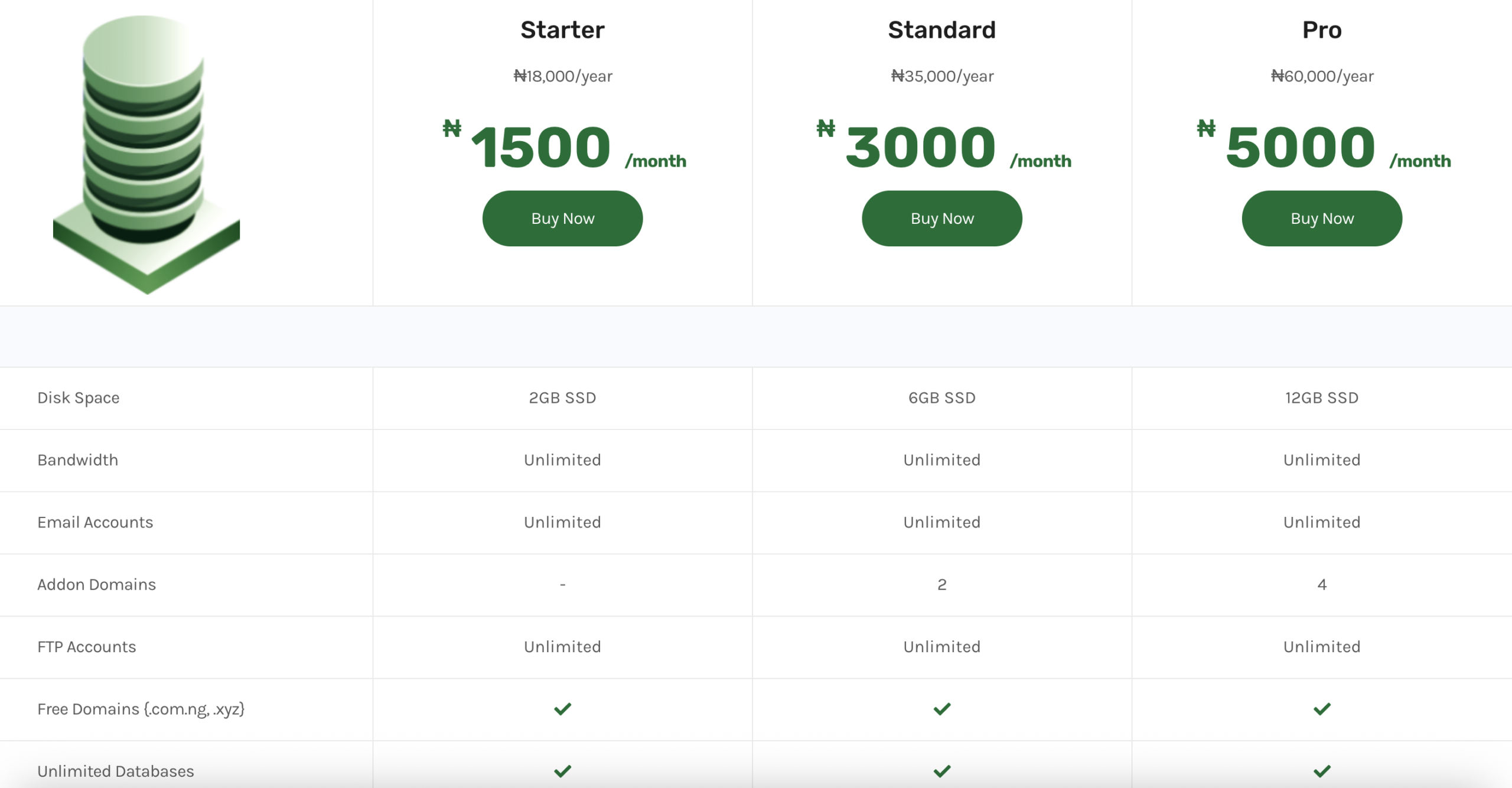Click the ₦35,000/year crossed-out price
Viewport: 1512px width, 788px height.
[941, 76]
